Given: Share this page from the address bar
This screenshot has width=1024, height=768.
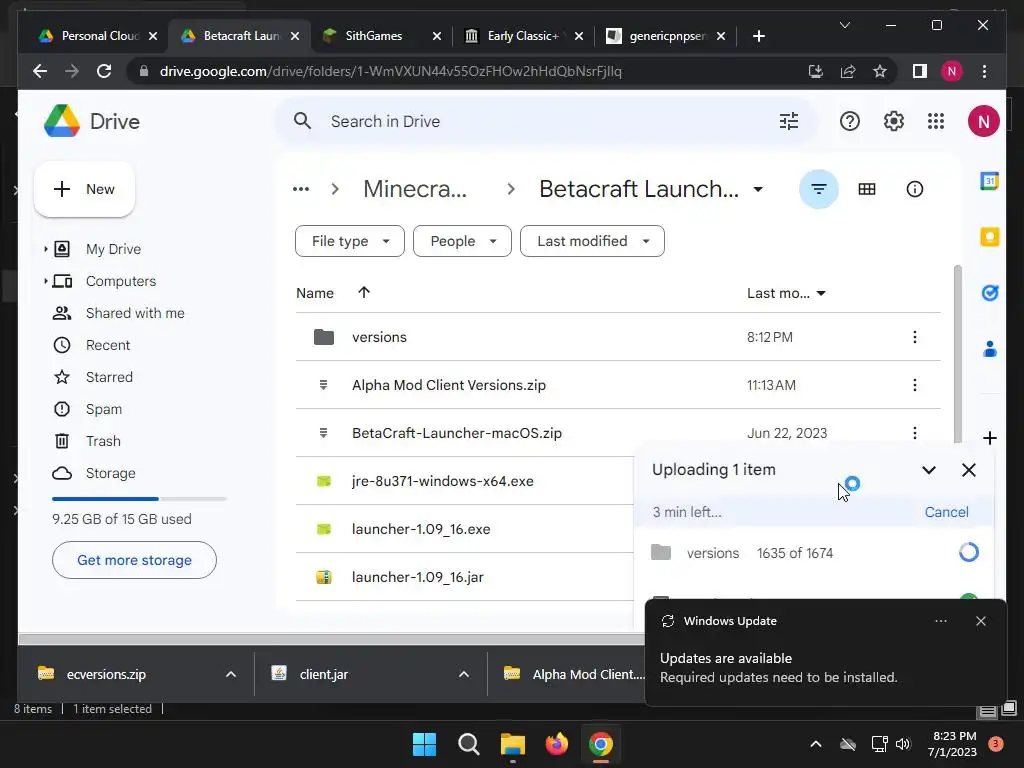Looking at the screenshot, I should (848, 71).
